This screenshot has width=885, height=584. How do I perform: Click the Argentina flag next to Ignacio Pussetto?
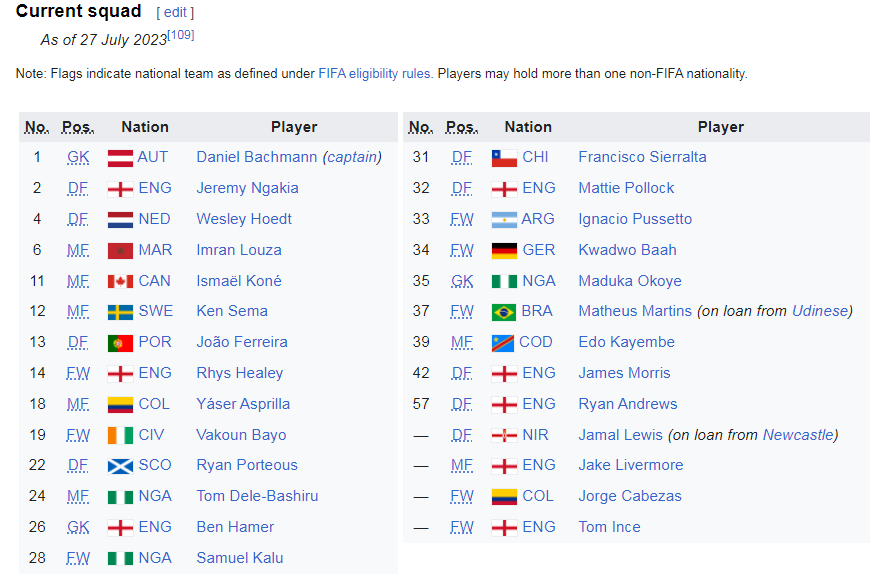(504, 219)
